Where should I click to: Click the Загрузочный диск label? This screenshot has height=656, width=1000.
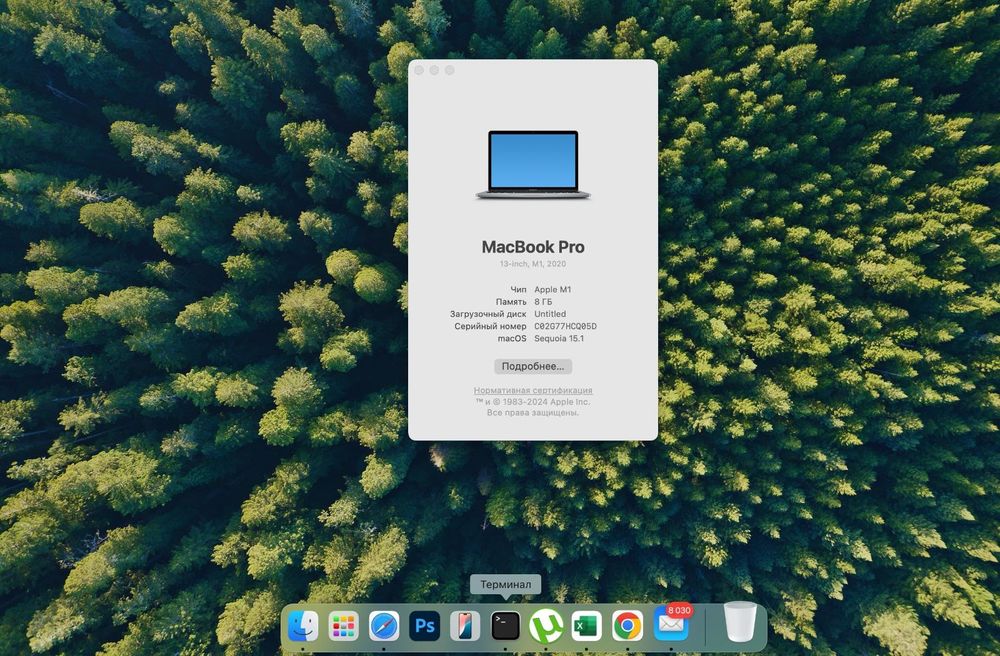(x=488, y=314)
